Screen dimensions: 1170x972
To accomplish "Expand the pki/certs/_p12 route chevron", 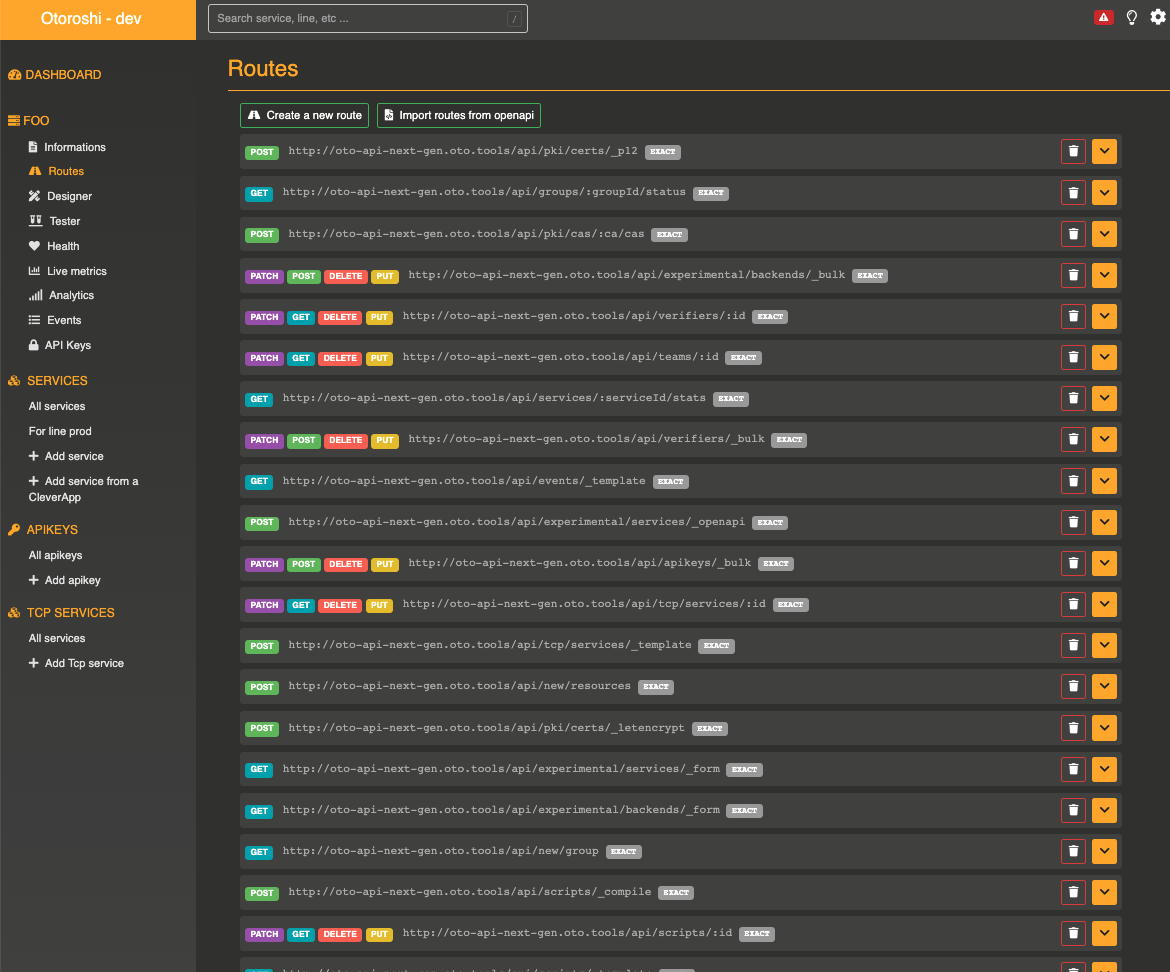I will tap(1104, 151).
